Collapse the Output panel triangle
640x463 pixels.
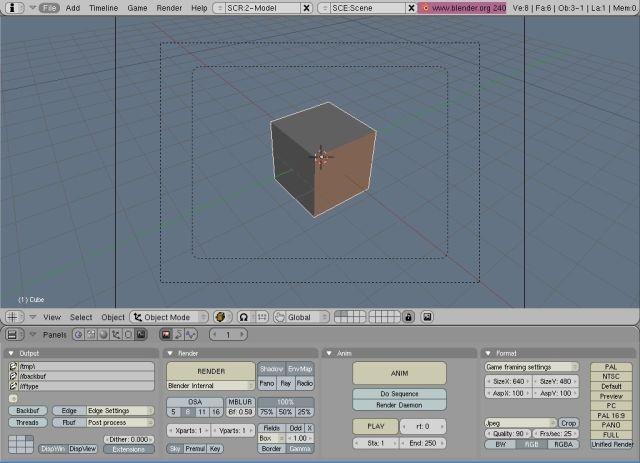(x=11, y=353)
